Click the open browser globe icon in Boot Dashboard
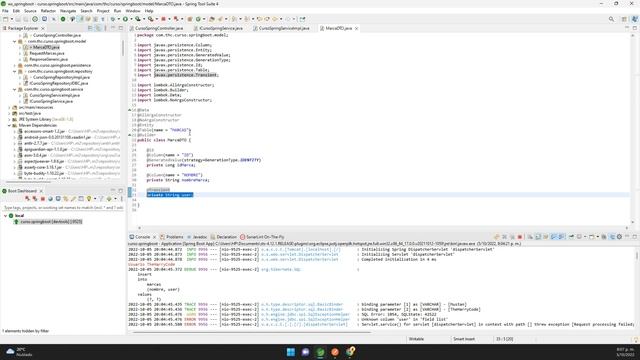 pyautogui.click(x=50, y=199)
